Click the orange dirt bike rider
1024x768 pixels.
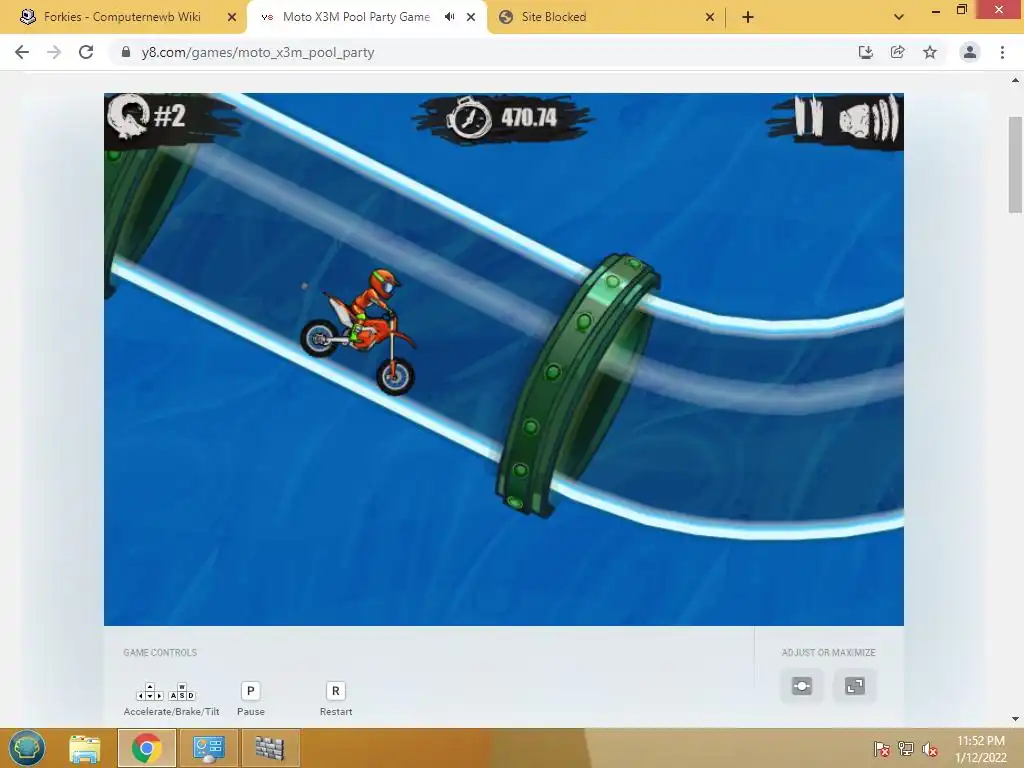tap(359, 332)
